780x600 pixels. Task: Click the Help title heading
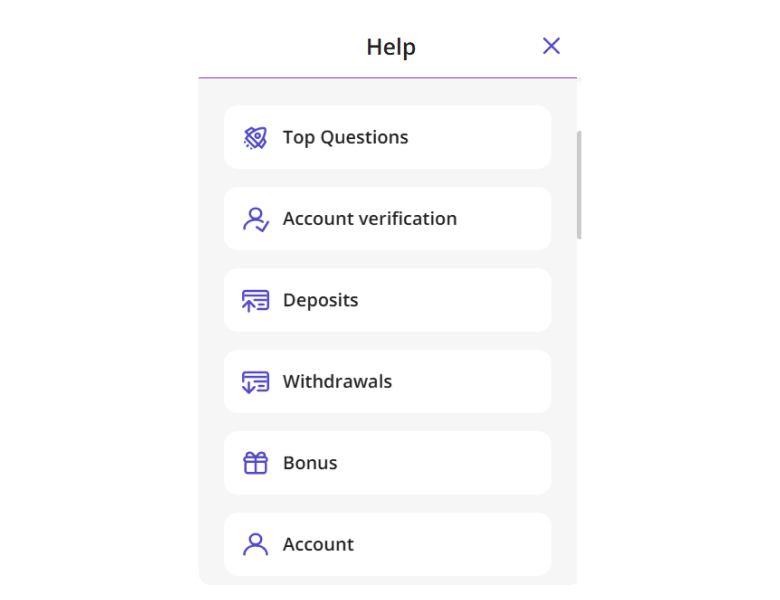click(x=391, y=47)
